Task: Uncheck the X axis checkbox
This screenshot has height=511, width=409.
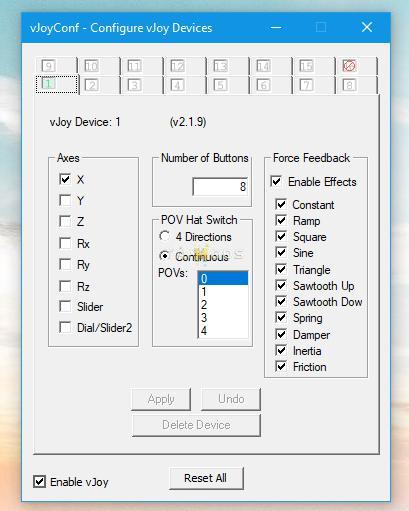Action: pos(65,179)
